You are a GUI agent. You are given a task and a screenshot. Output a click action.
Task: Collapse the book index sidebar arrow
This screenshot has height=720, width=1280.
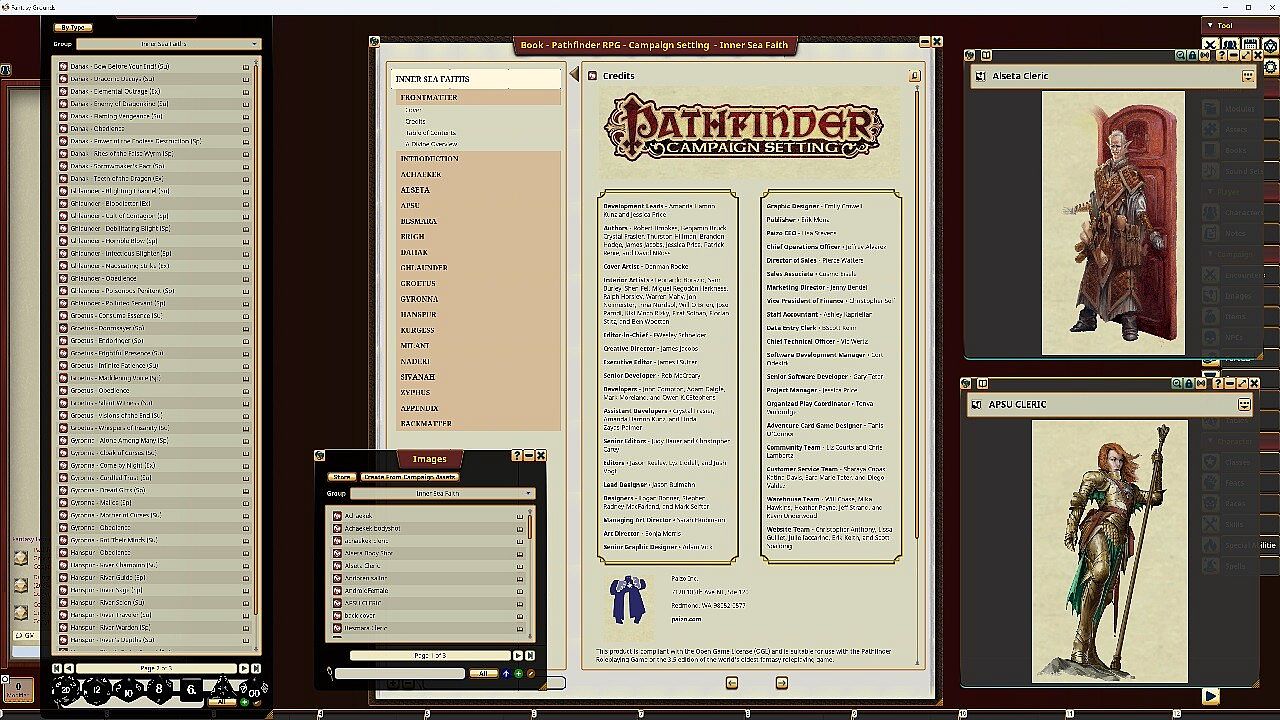pos(574,75)
